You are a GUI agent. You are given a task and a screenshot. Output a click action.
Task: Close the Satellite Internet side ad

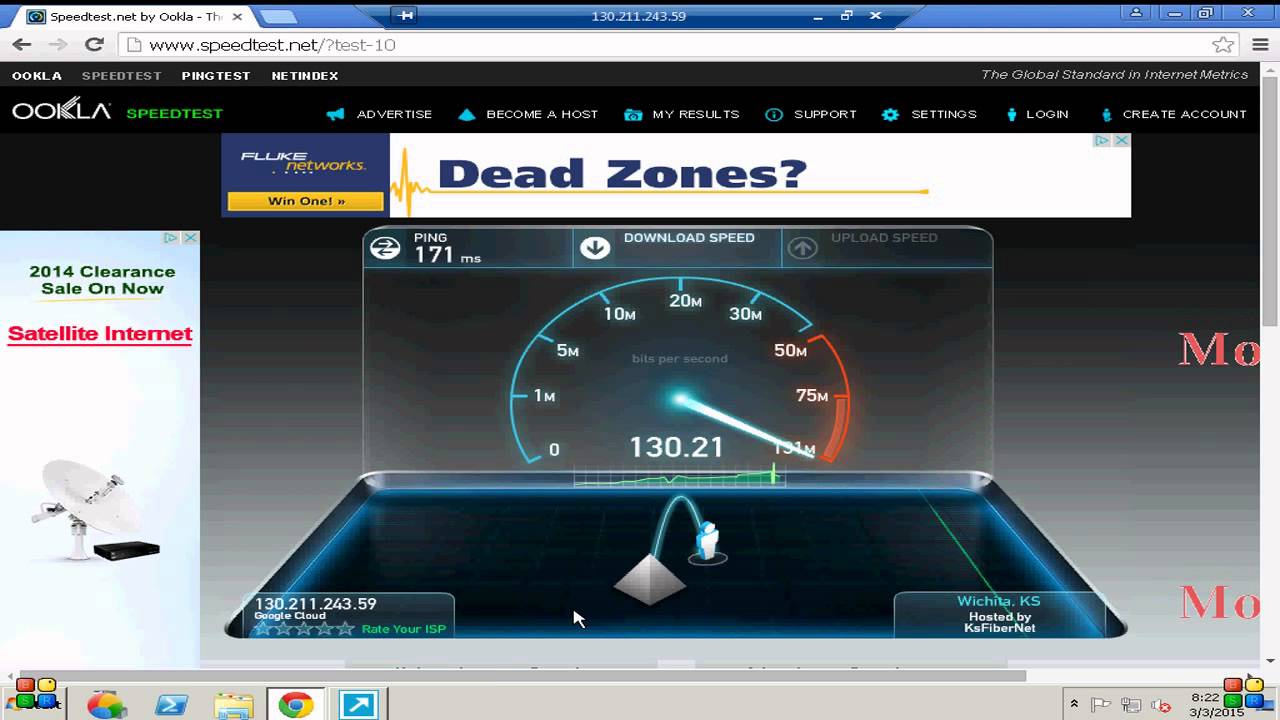pyautogui.click(x=191, y=238)
